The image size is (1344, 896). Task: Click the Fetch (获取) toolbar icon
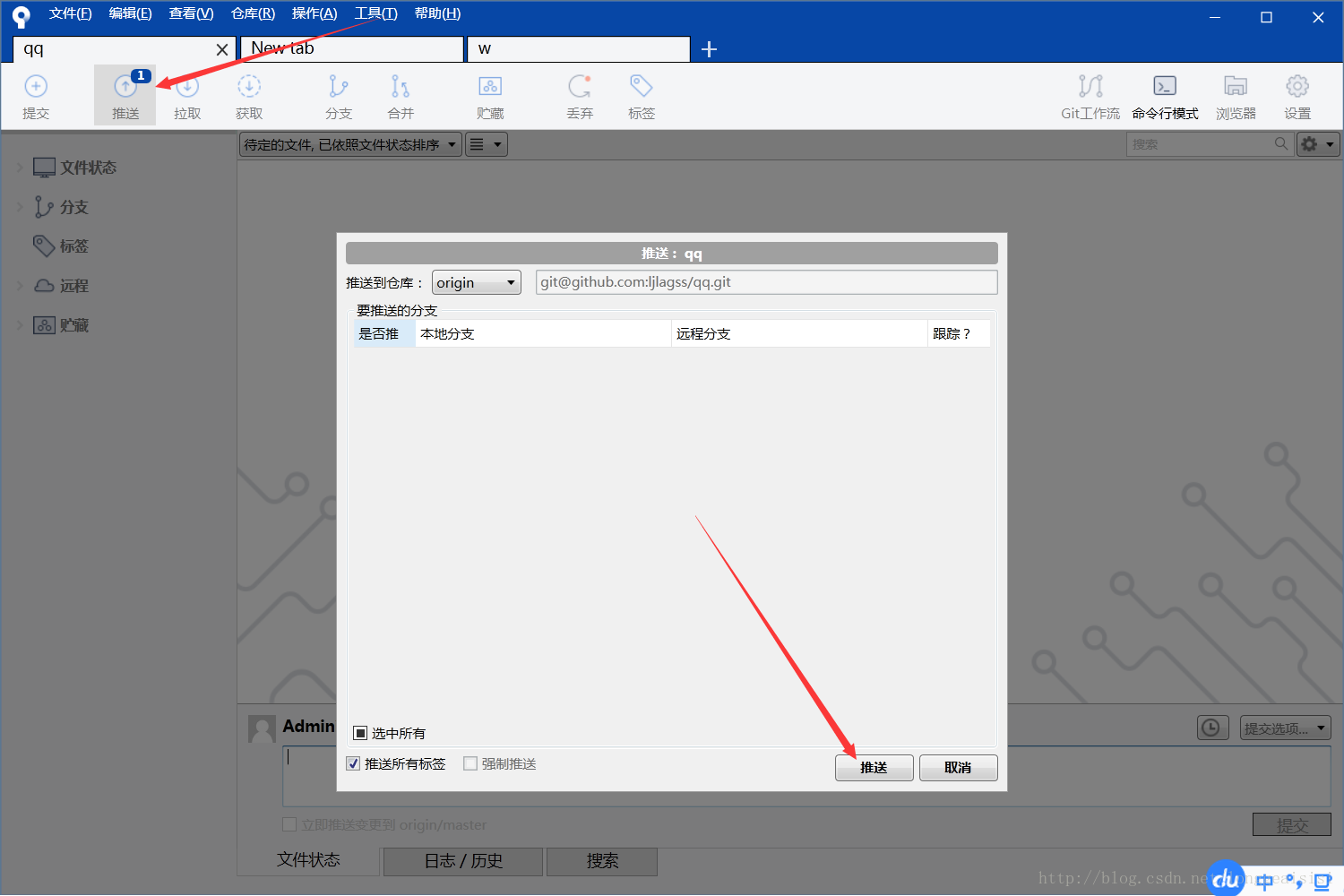pyautogui.click(x=249, y=96)
